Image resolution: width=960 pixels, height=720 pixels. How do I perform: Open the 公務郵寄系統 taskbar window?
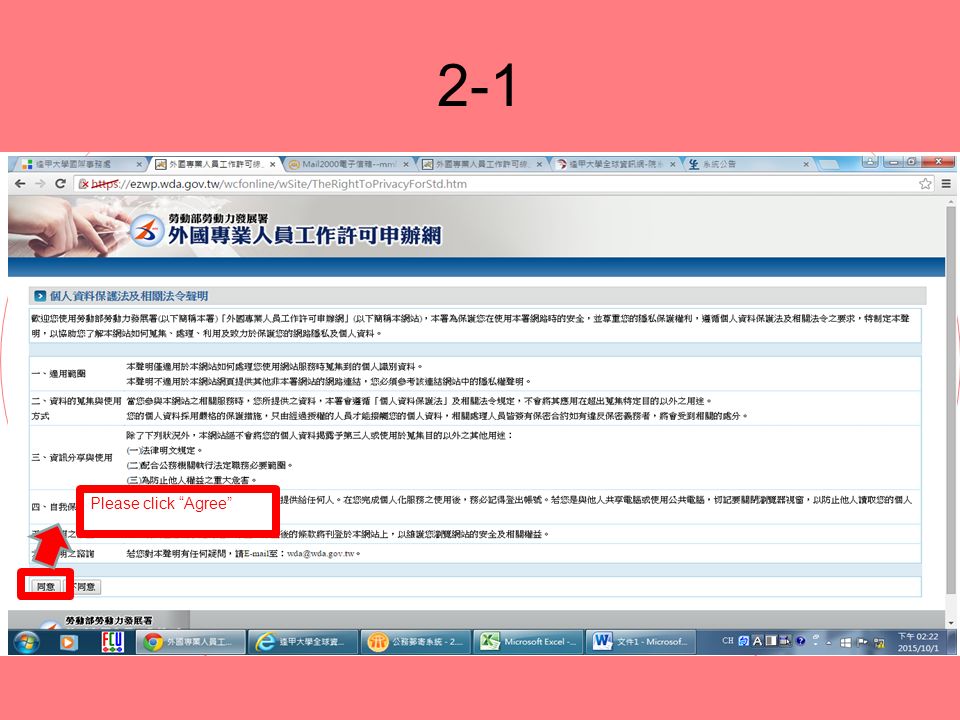(416, 642)
